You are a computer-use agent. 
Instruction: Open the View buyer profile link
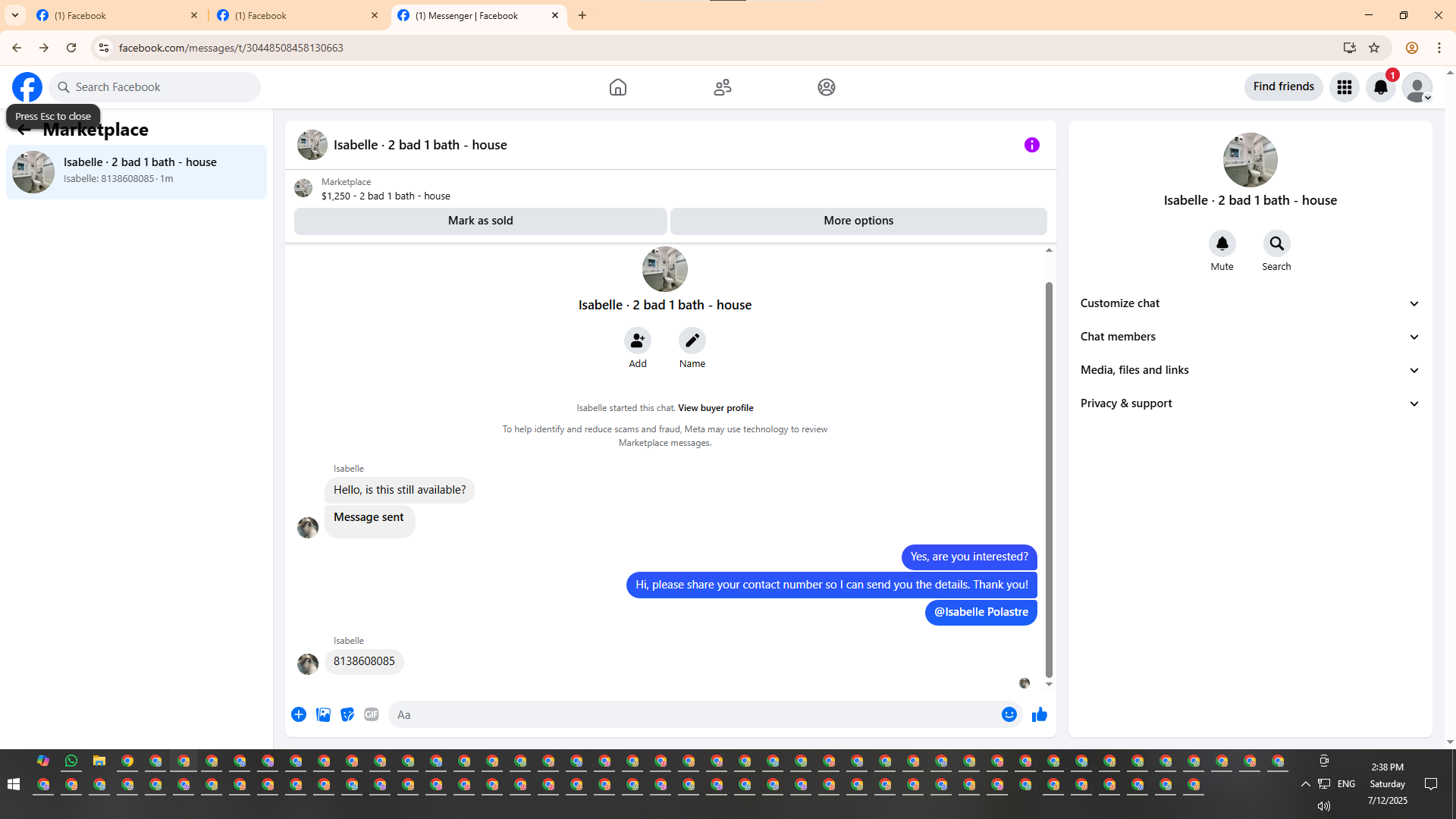click(x=715, y=408)
